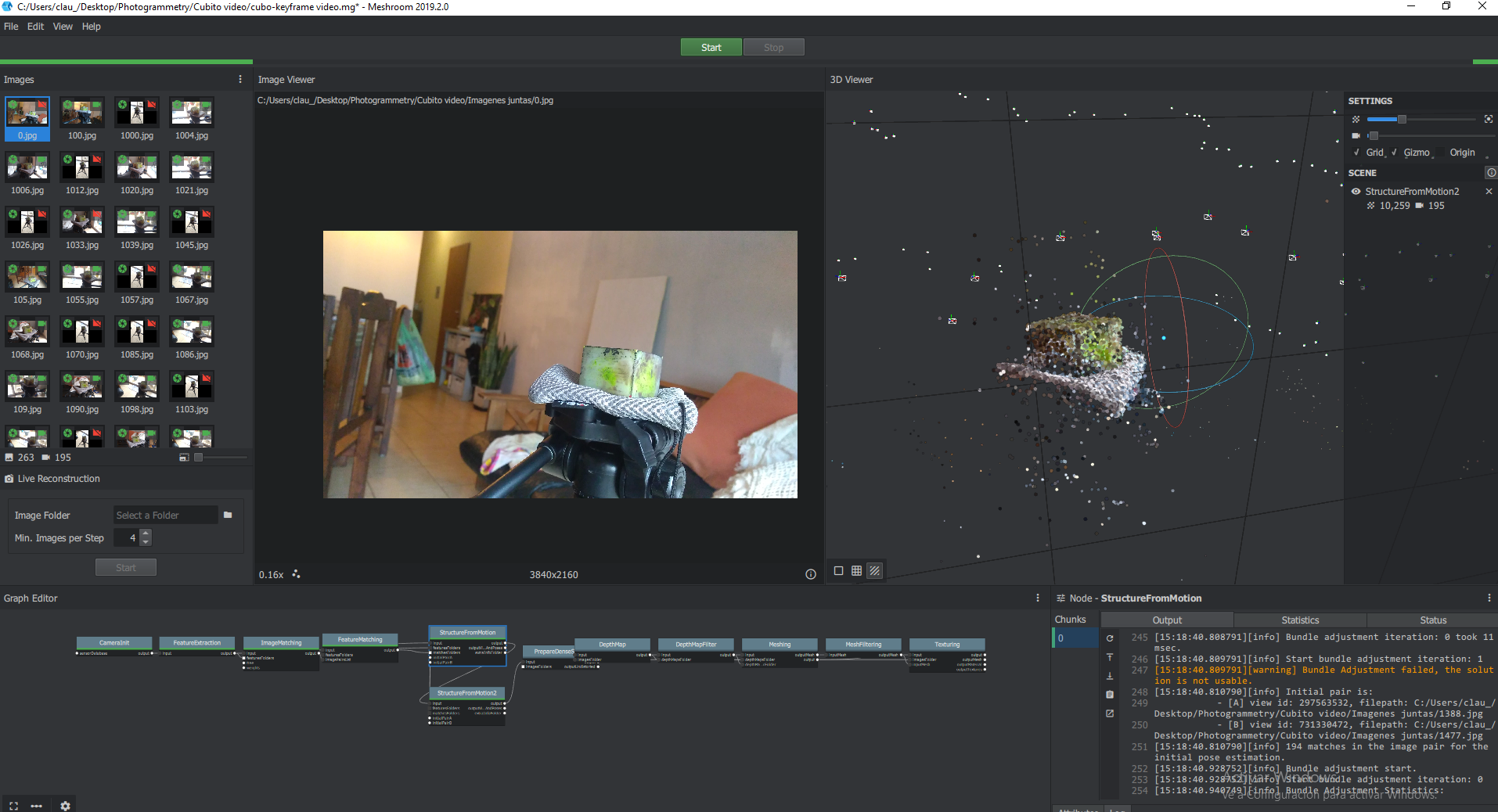
Task: Adjust the point size slider handle
Action: (x=1402, y=119)
